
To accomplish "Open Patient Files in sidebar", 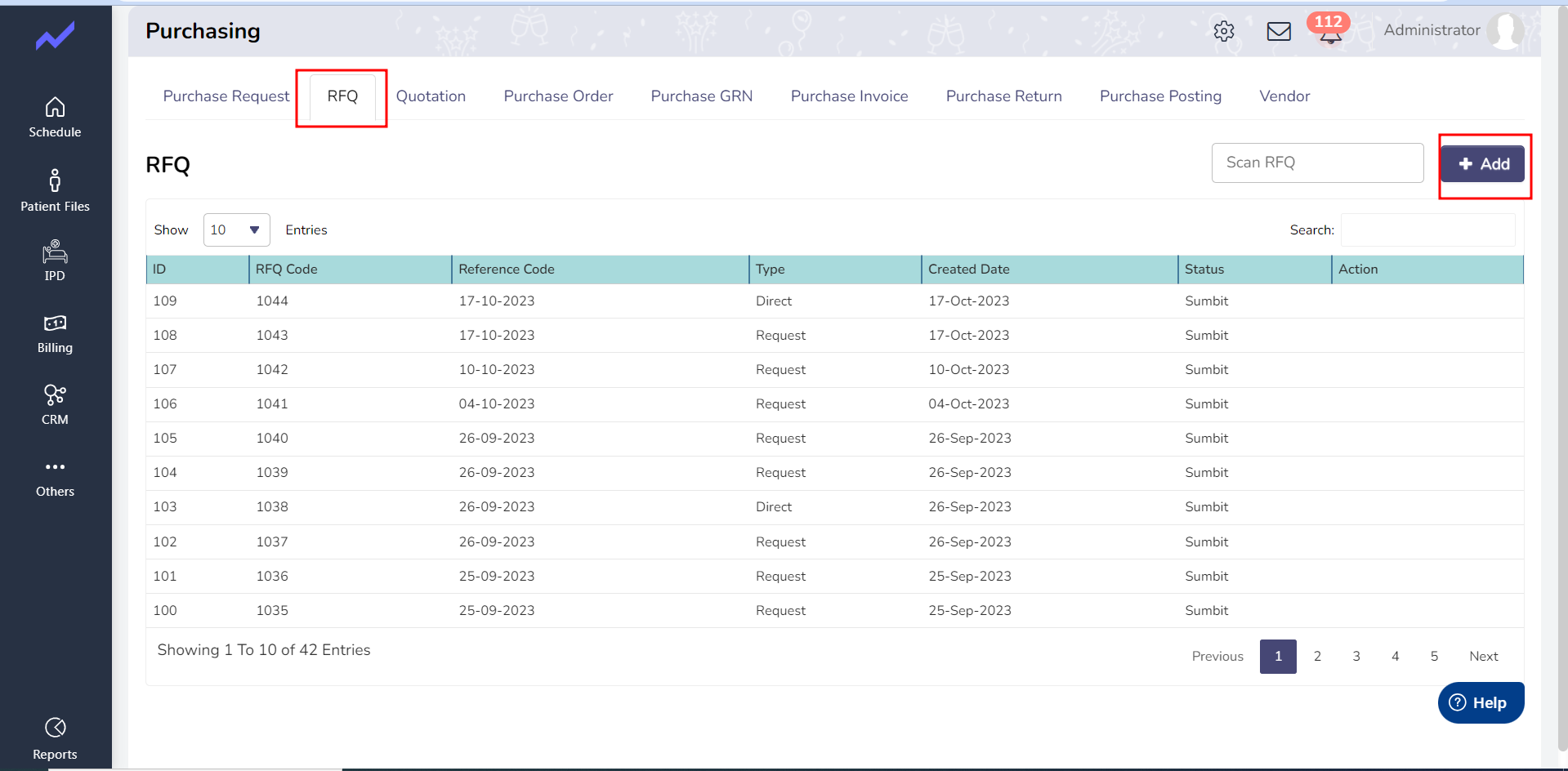I will (x=55, y=191).
